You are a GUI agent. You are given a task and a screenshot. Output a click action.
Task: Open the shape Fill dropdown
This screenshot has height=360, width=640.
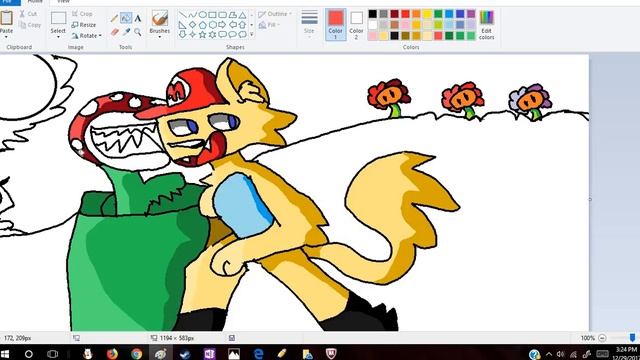pyautogui.click(x=270, y=25)
